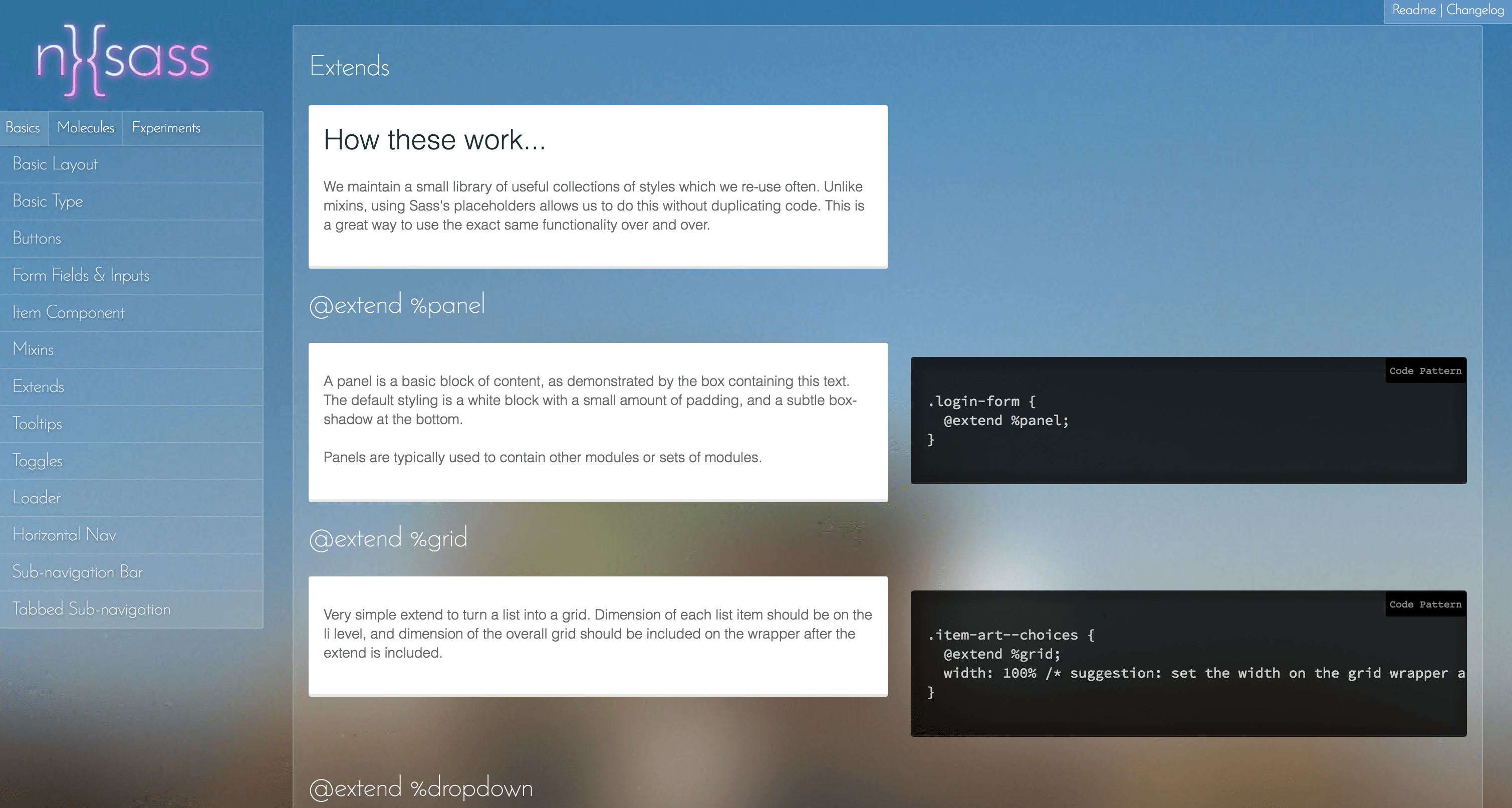Open the Buttons section
The image size is (1512, 808).
click(x=131, y=239)
